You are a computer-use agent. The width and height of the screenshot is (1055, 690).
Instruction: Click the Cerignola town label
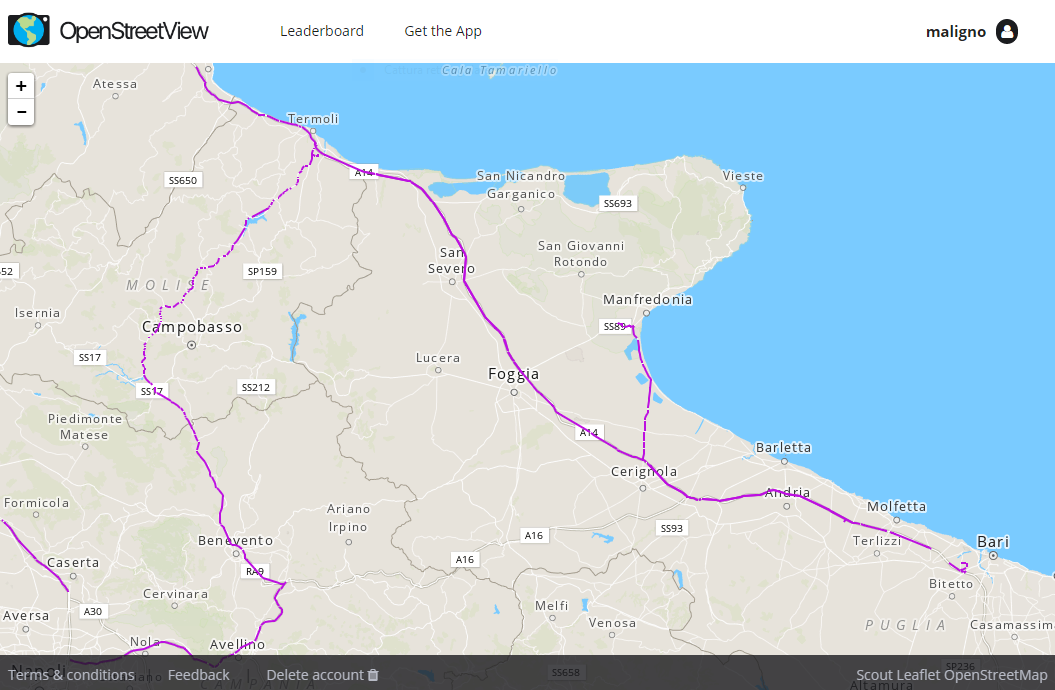point(644,471)
